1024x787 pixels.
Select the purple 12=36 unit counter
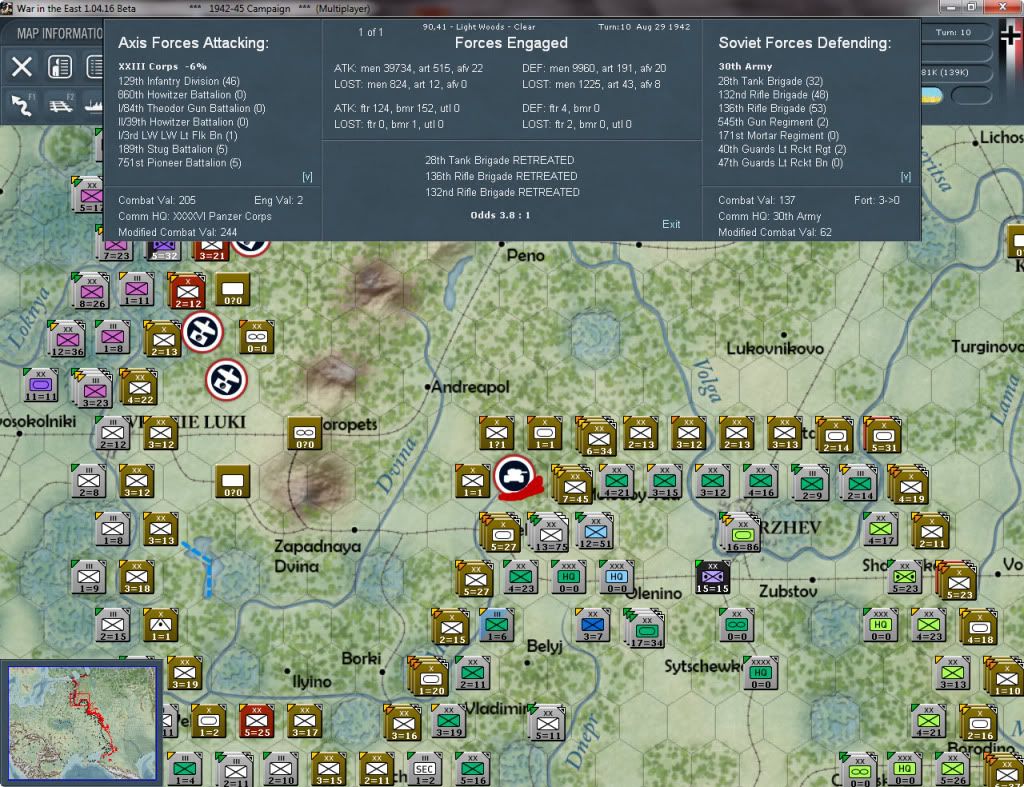point(67,339)
